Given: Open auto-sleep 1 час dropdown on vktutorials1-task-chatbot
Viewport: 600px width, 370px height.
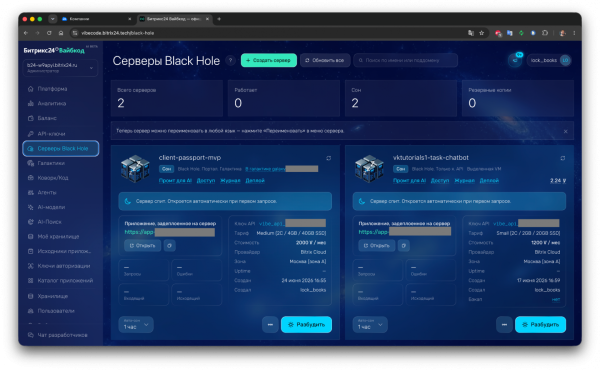Looking at the screenshot, I should 370,324.
